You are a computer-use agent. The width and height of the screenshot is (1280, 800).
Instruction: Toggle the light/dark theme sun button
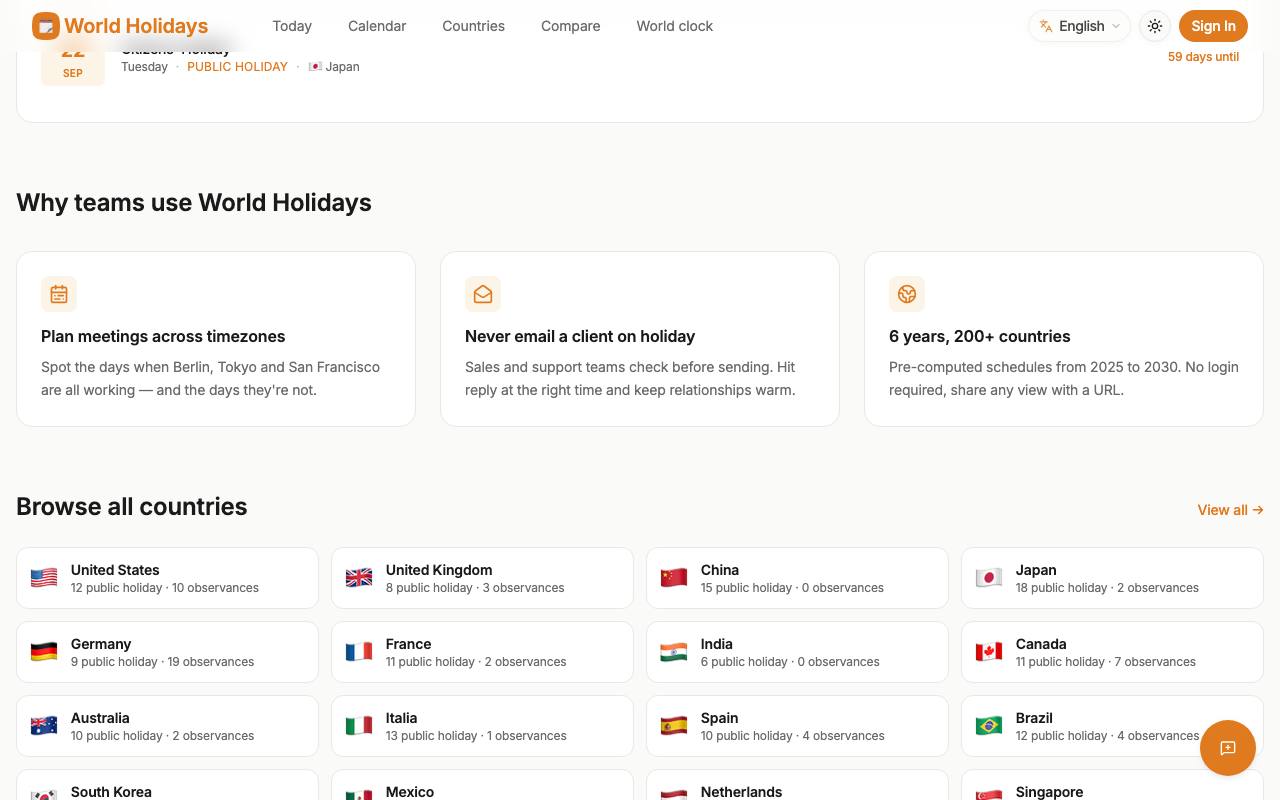pos(1155,26)
